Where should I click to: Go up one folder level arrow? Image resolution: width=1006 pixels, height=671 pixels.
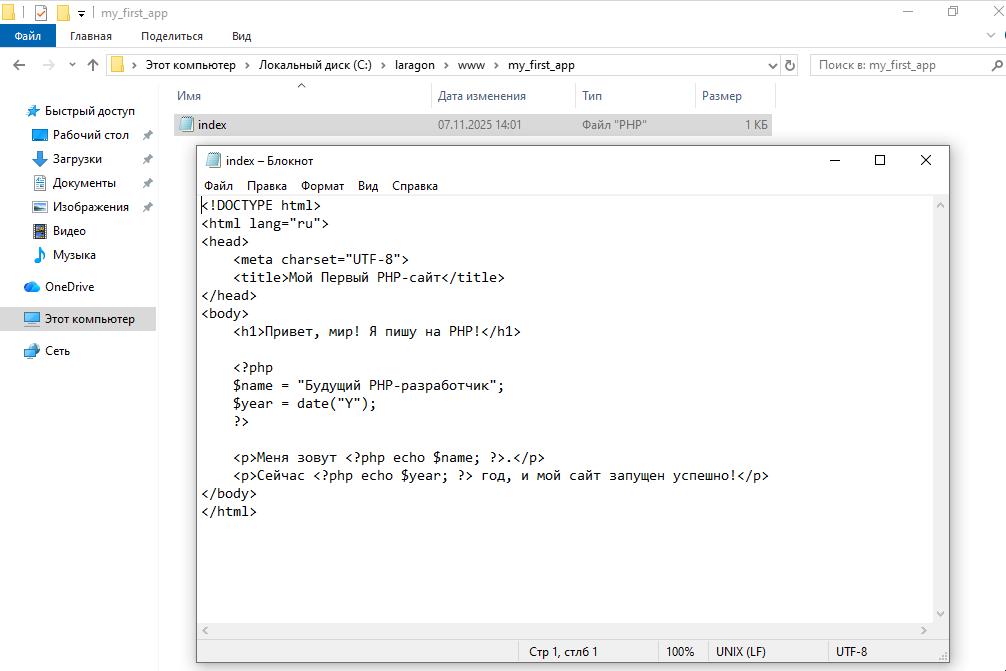(x=93, y=65)
